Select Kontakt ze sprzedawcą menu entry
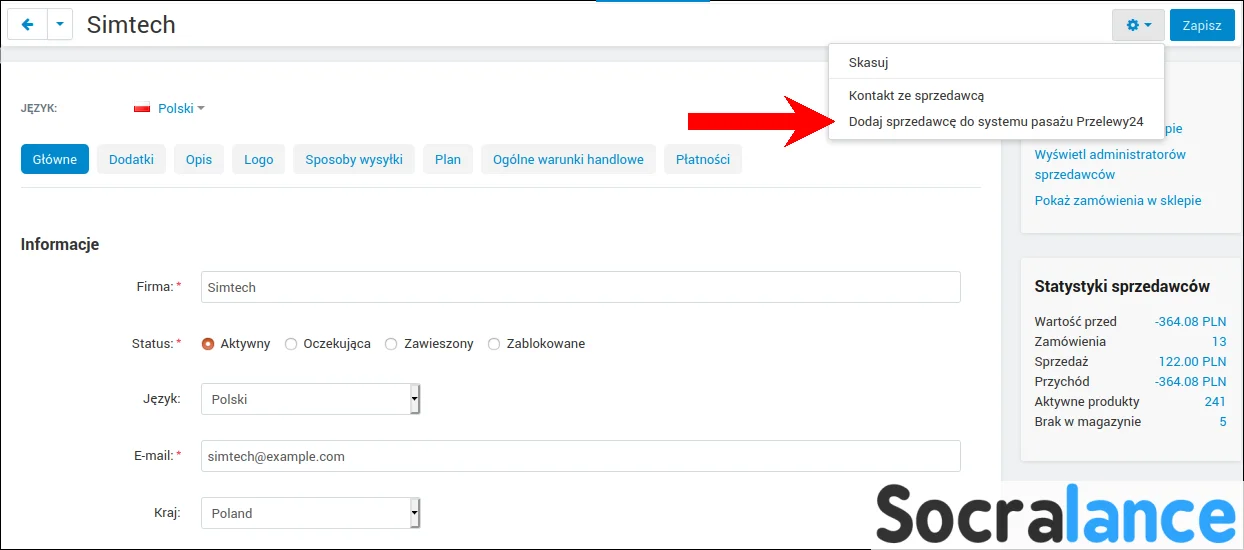1244x550 pixels. point(916,96)
